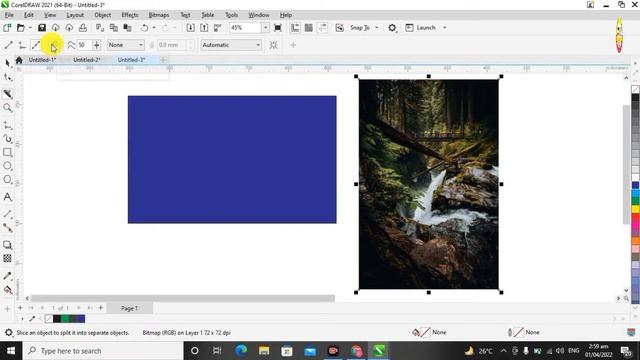Open the Effects menu
640x360 pixels.
[130, 15]
